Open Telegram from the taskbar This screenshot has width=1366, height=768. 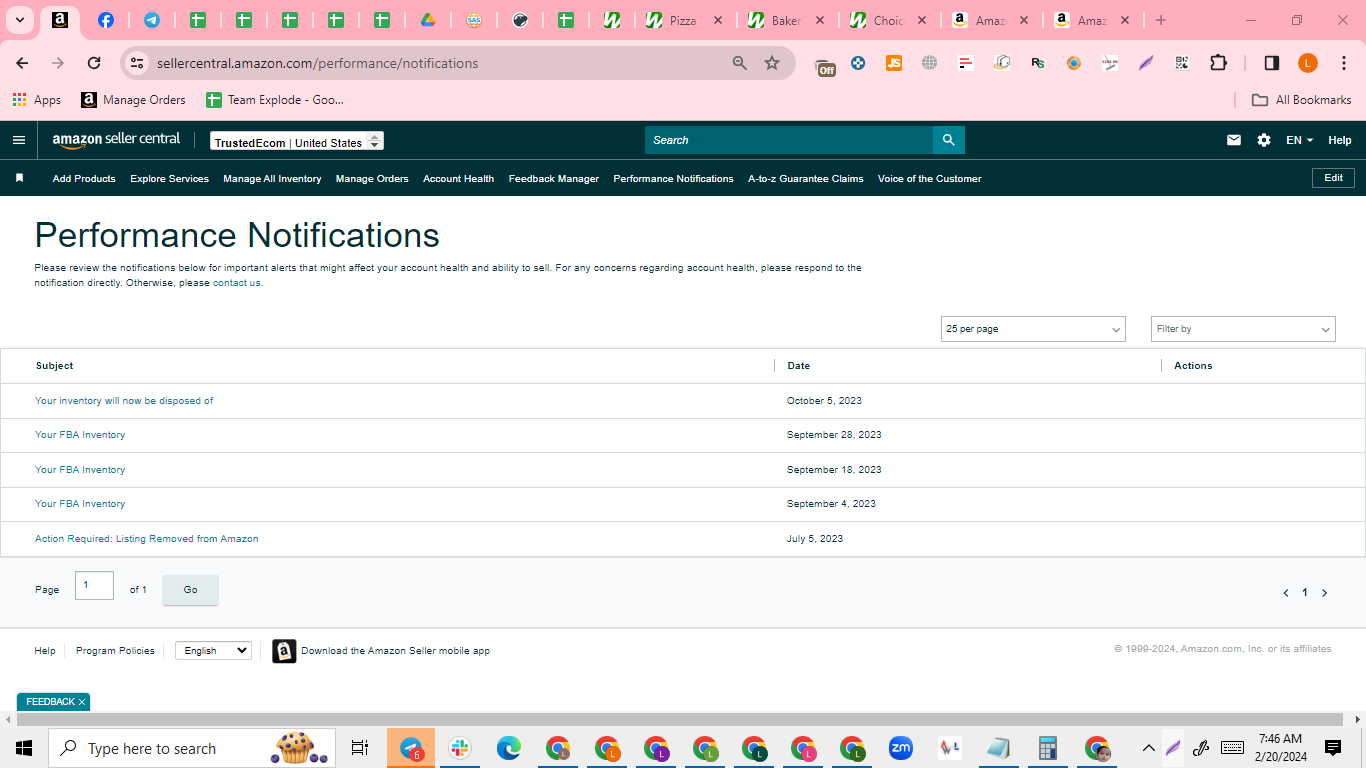(411, 748)
